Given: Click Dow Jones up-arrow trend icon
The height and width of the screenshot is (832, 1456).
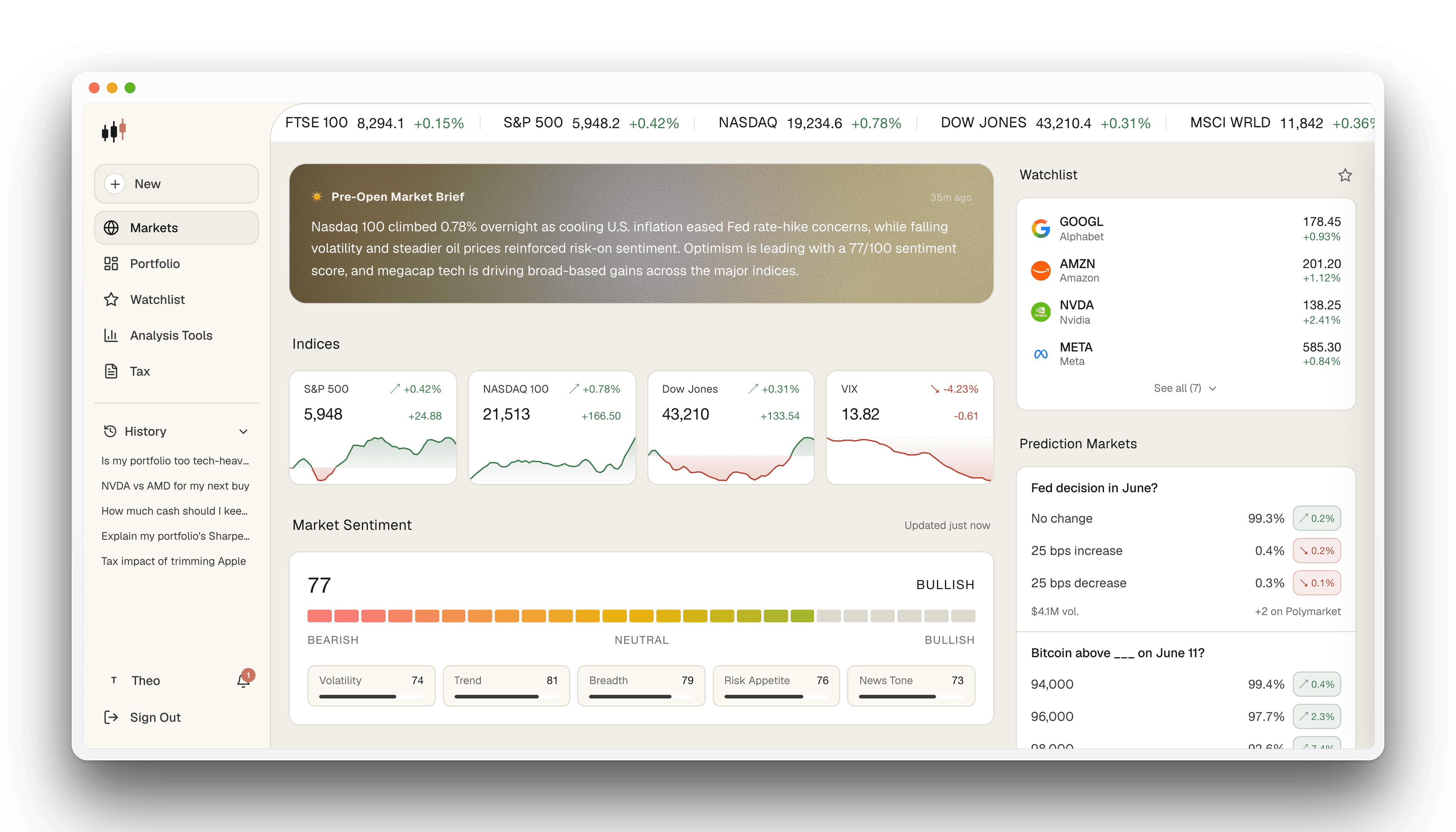Looking at the screenshot, I should point(753,389).
